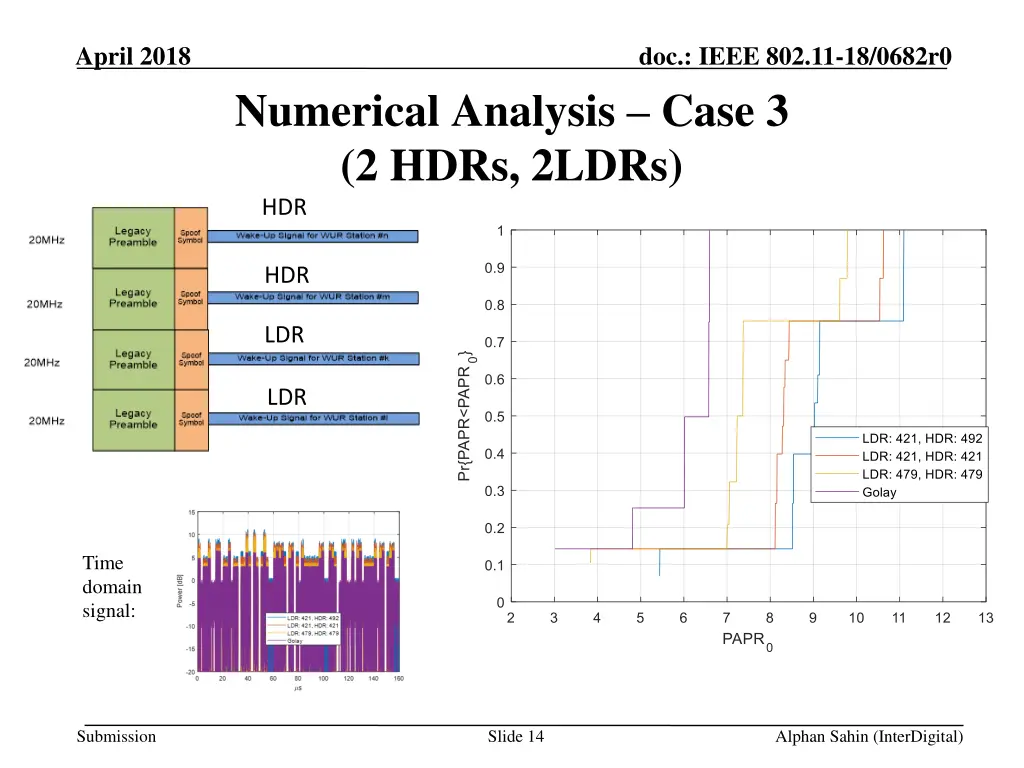1024x768 pixels.
Task: Click the "Golay" entry in CDF chart legend
Action: pyautogui.click(x=879, y=492)
